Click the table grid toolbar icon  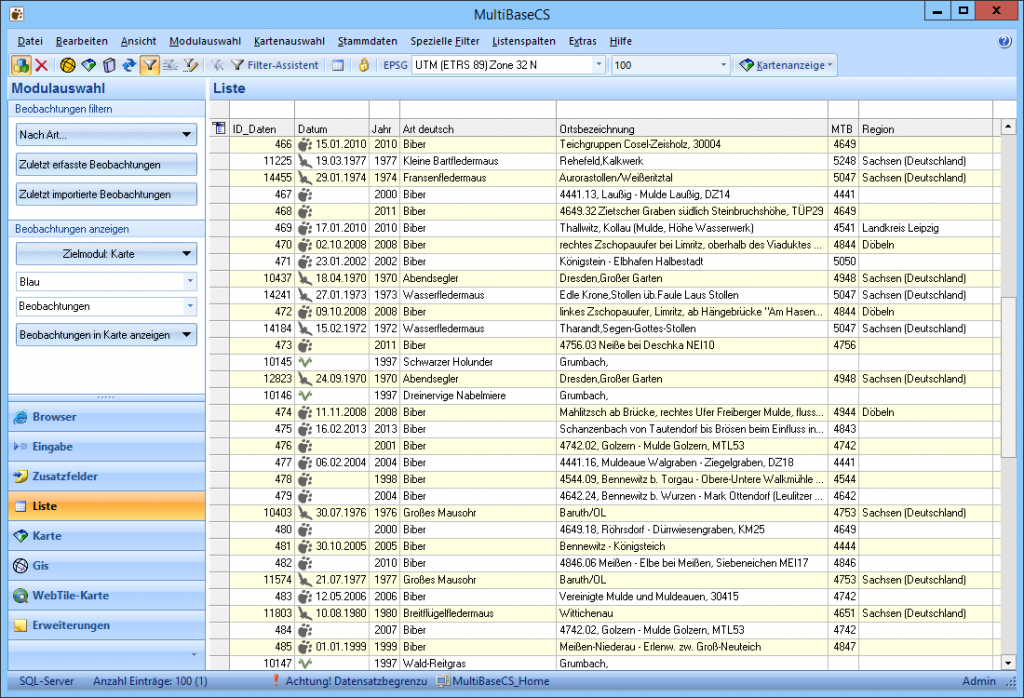(338, 65)
